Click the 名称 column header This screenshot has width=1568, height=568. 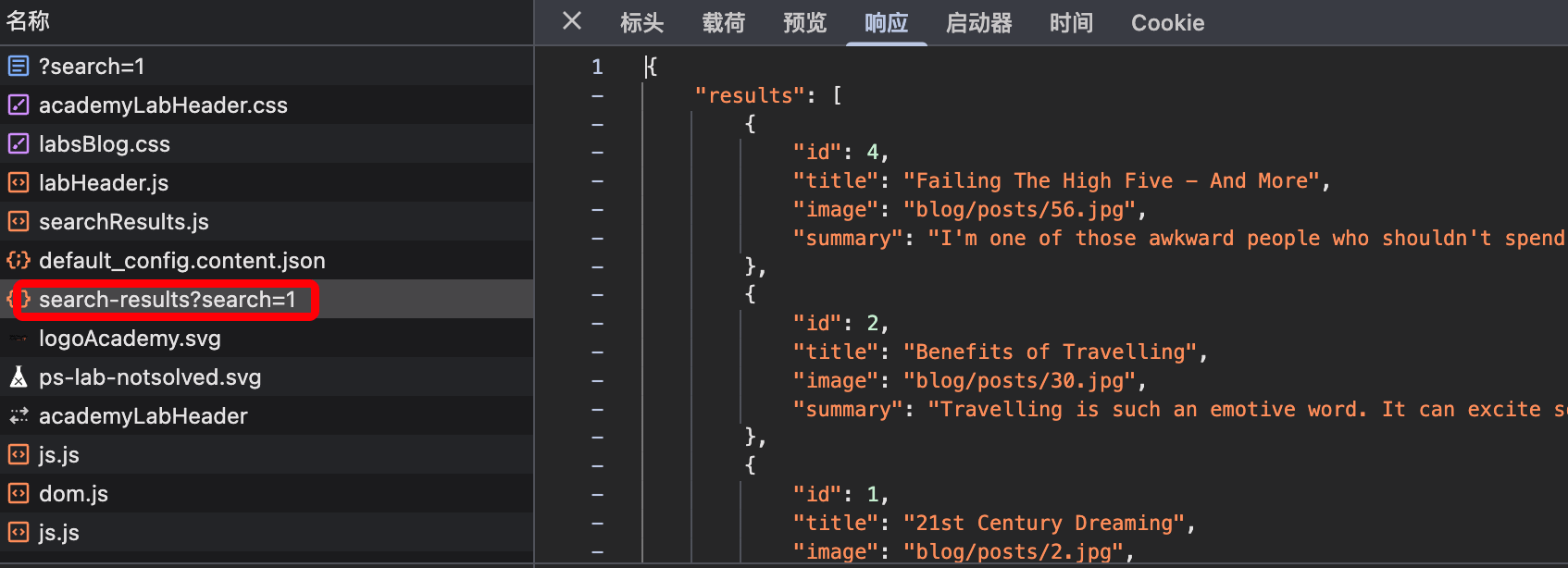click(x=29, y=21)
